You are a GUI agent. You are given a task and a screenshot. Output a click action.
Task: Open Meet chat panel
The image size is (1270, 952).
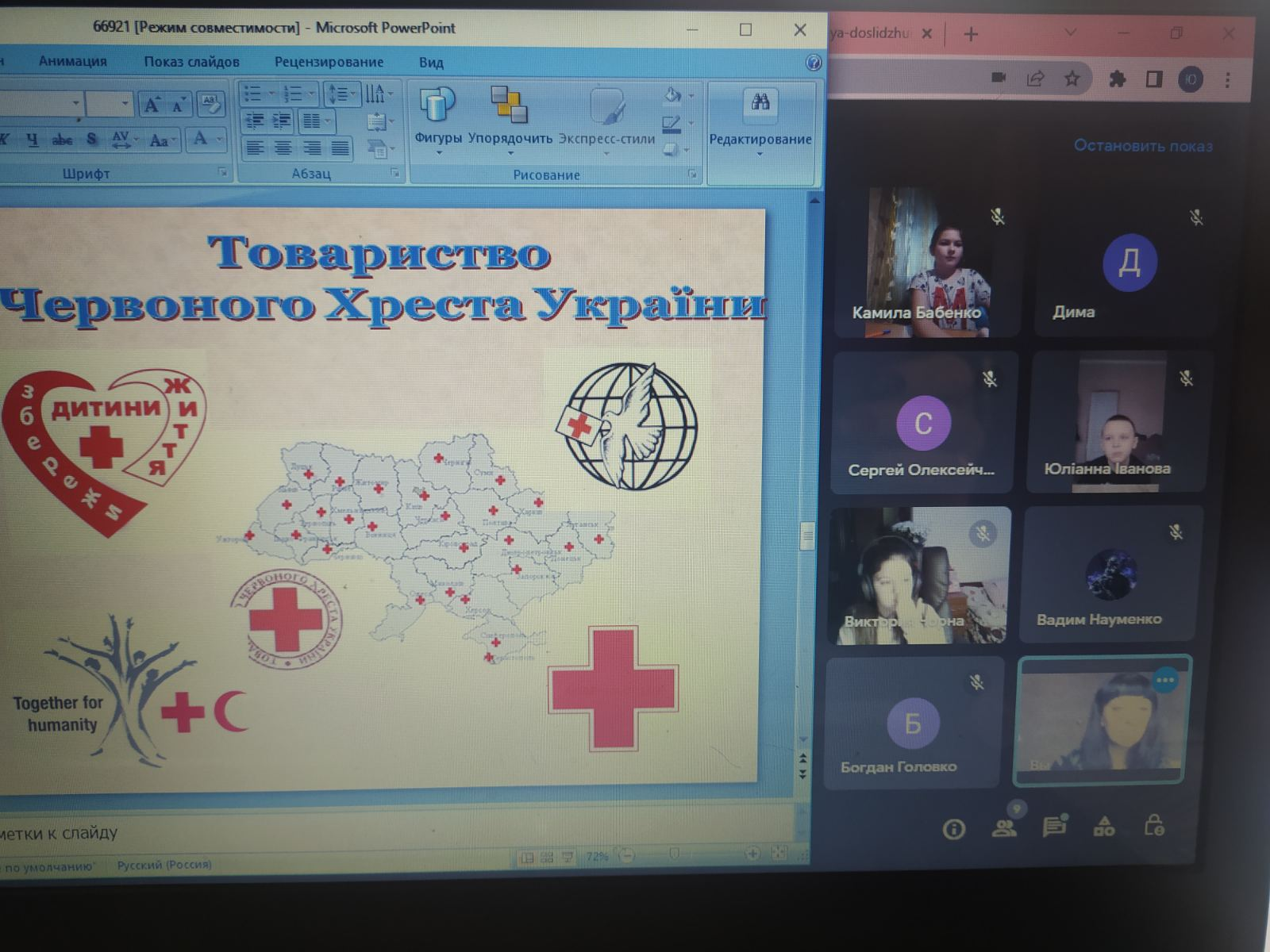point(1054,827)
